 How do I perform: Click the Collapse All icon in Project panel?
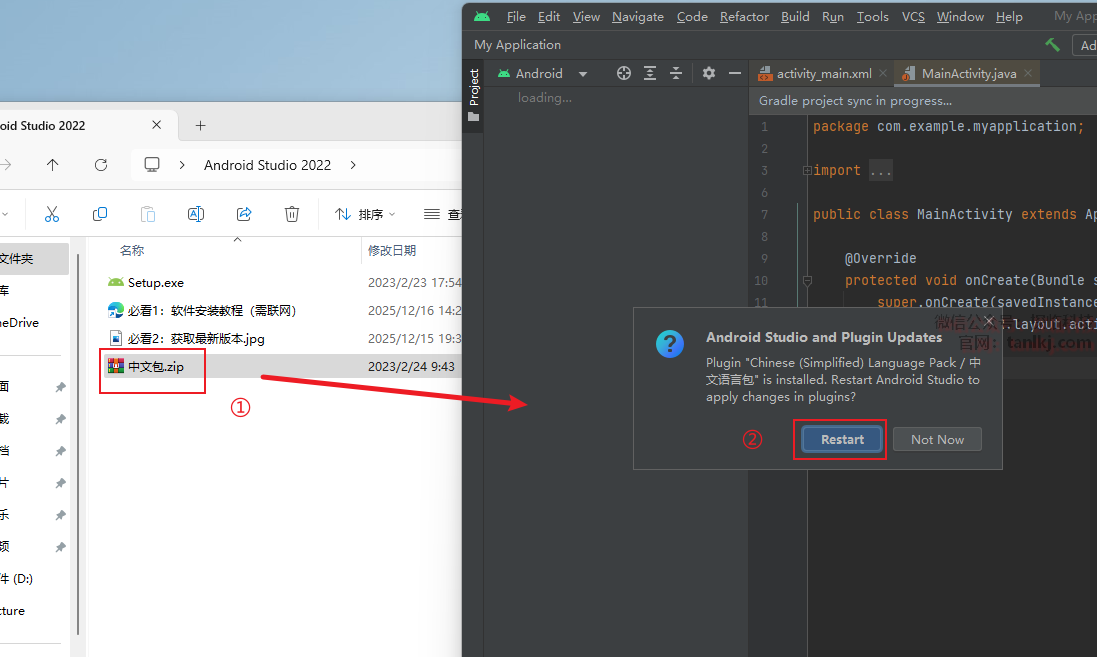coord(676,73)
